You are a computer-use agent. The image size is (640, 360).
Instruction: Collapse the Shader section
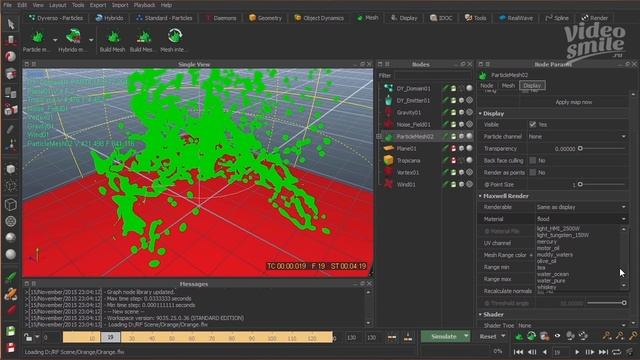pyautogui.click(x=480, y=314)
